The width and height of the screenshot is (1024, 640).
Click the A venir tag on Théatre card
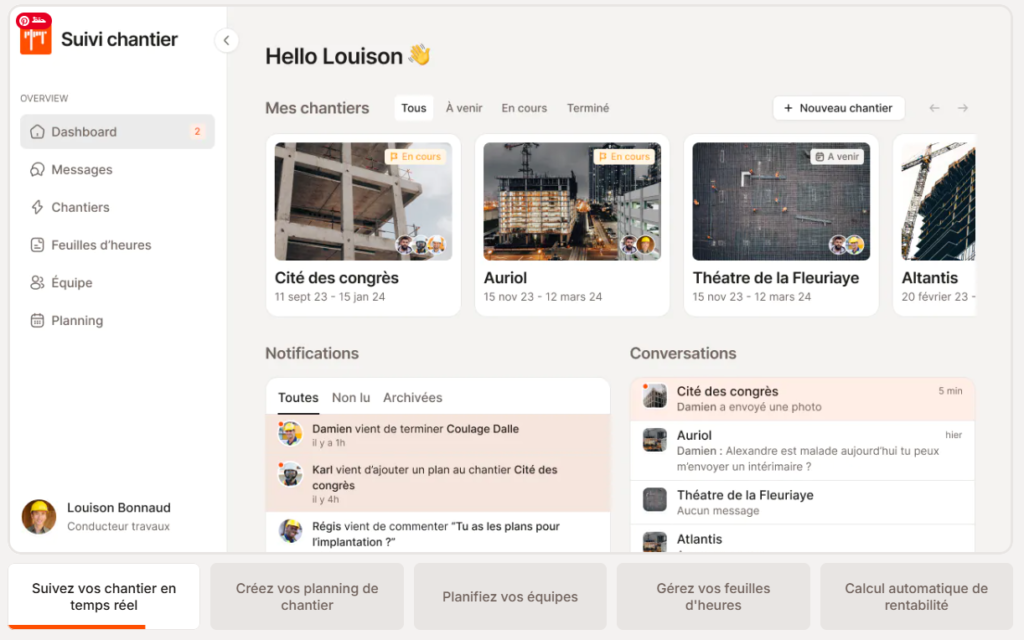(x=837, y=157)
